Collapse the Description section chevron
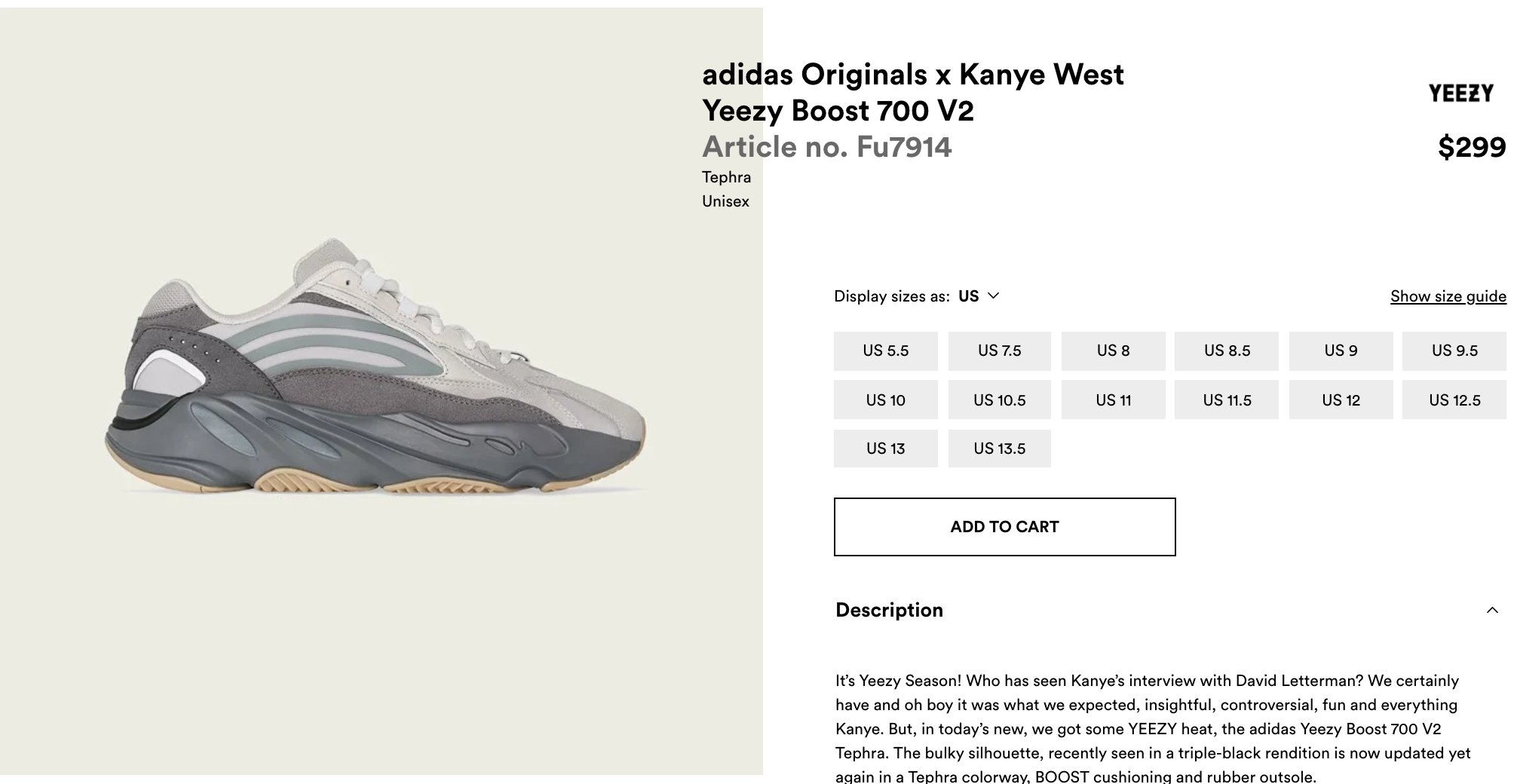The width and height of the screenshot is (1517, 784). (1492, 610)
